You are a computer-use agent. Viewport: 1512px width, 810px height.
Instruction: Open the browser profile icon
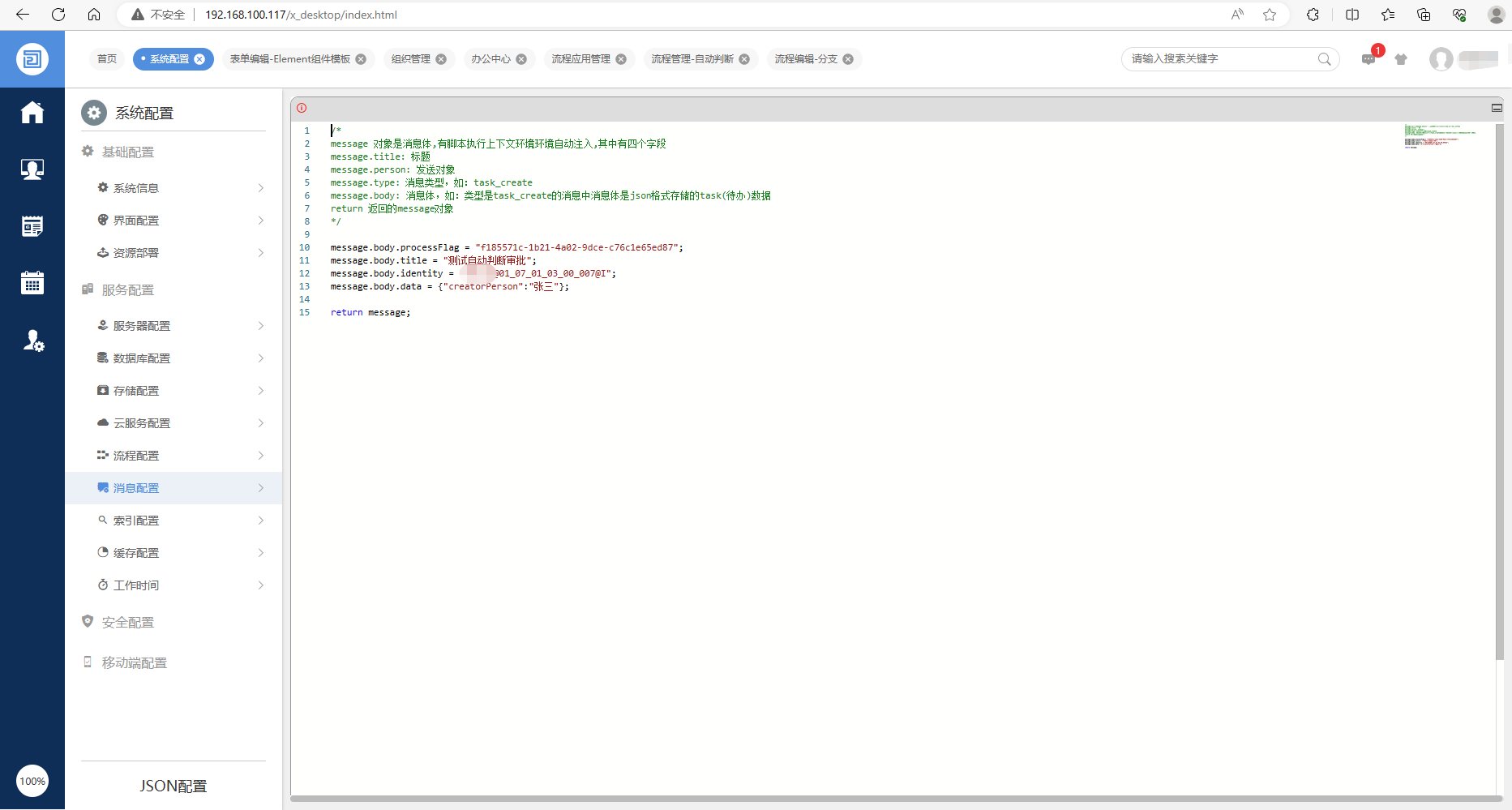[1497, 15]
